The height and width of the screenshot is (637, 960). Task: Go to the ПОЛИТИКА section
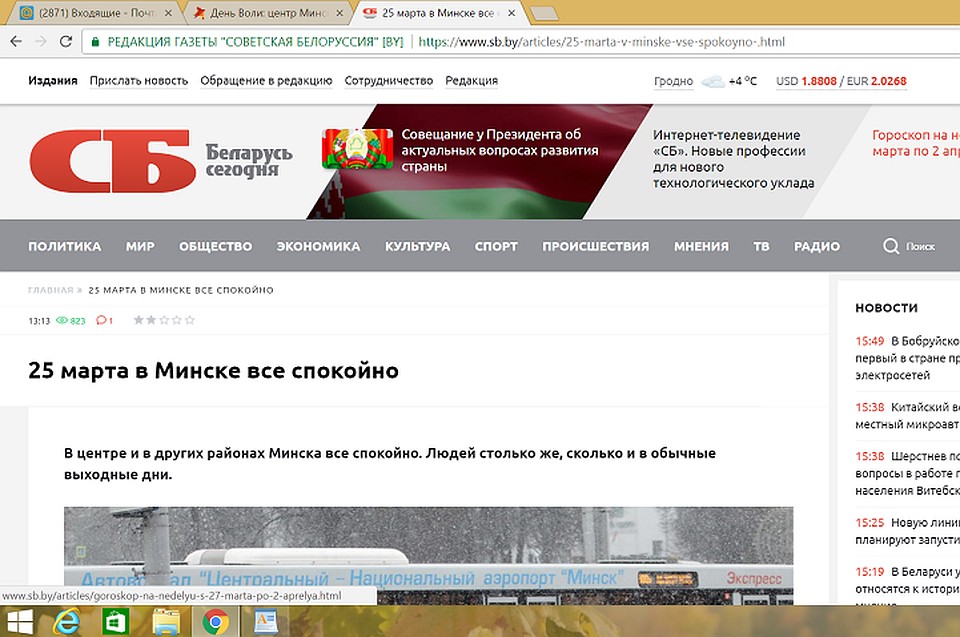[x=65, y=246]
